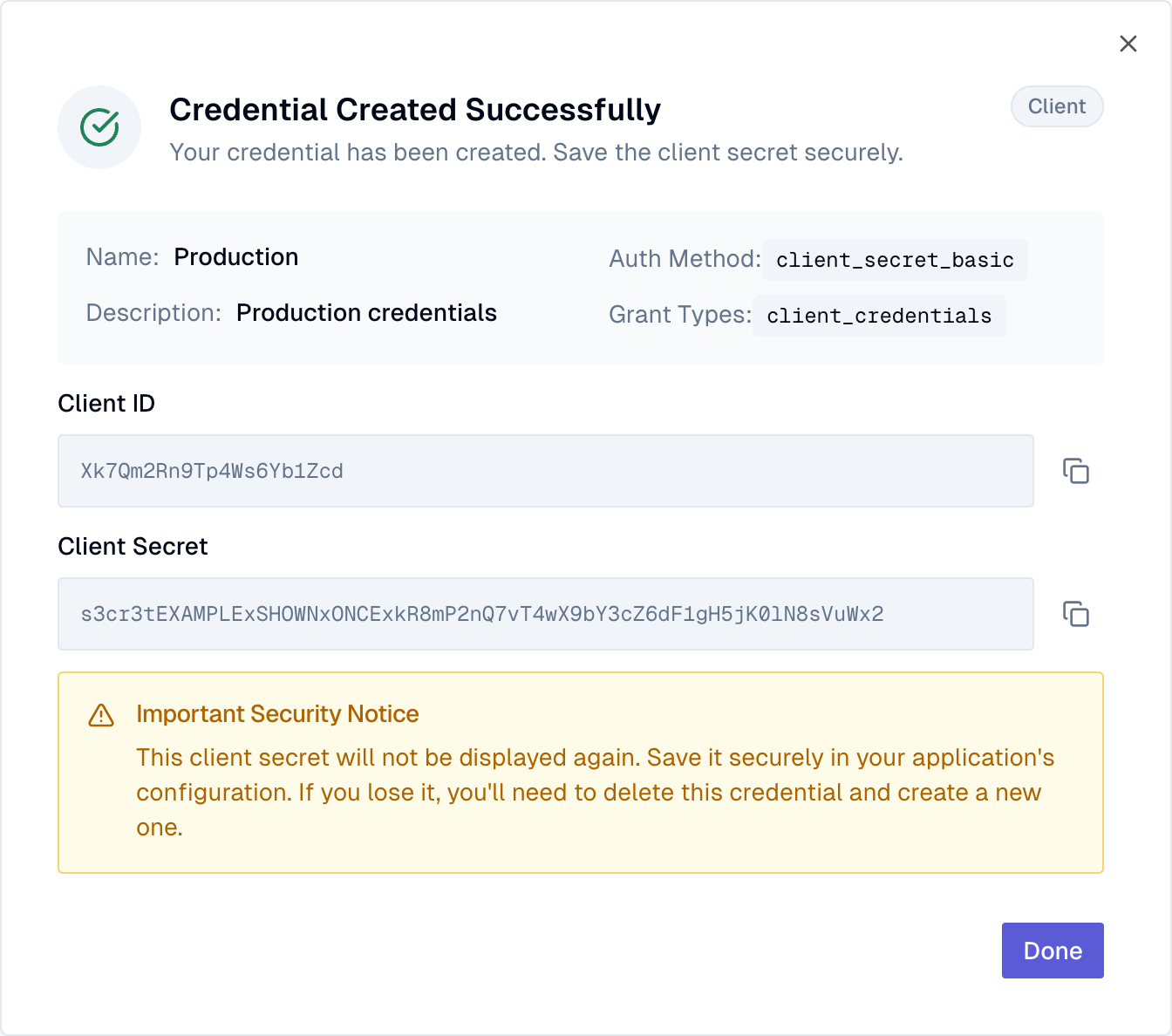Click the name value "Production"
Viewport: 1172px width, 1036px height.
pyautogui.click(x=236, y=257)
